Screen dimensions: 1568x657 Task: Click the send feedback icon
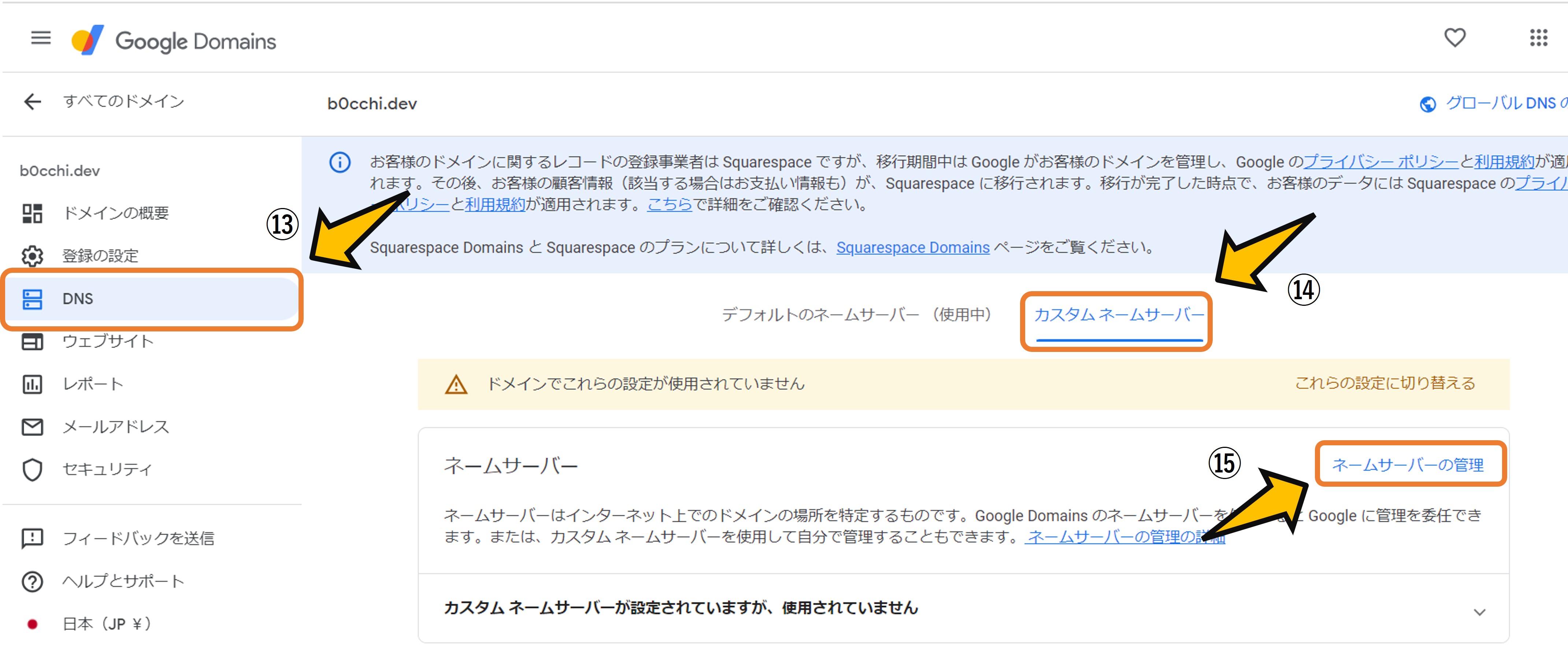pos(32,538)
